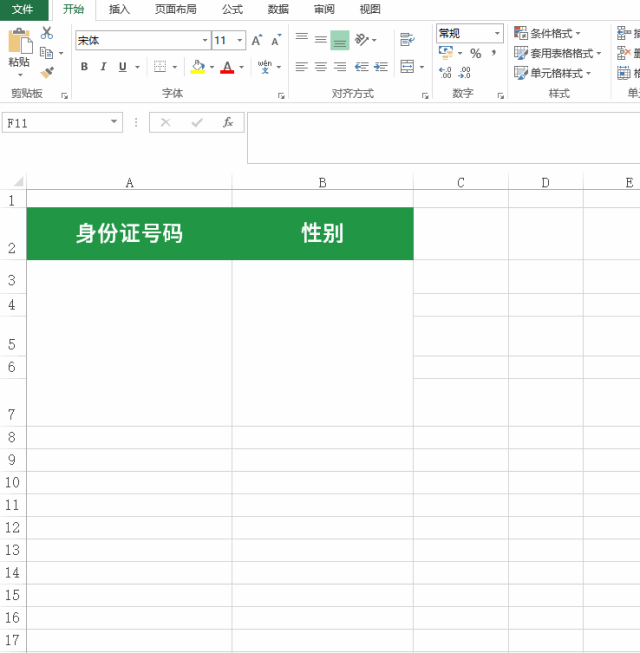Apply cell borders with the borders icon
This screenshot has width=640, height=653.
click(160, 67)
